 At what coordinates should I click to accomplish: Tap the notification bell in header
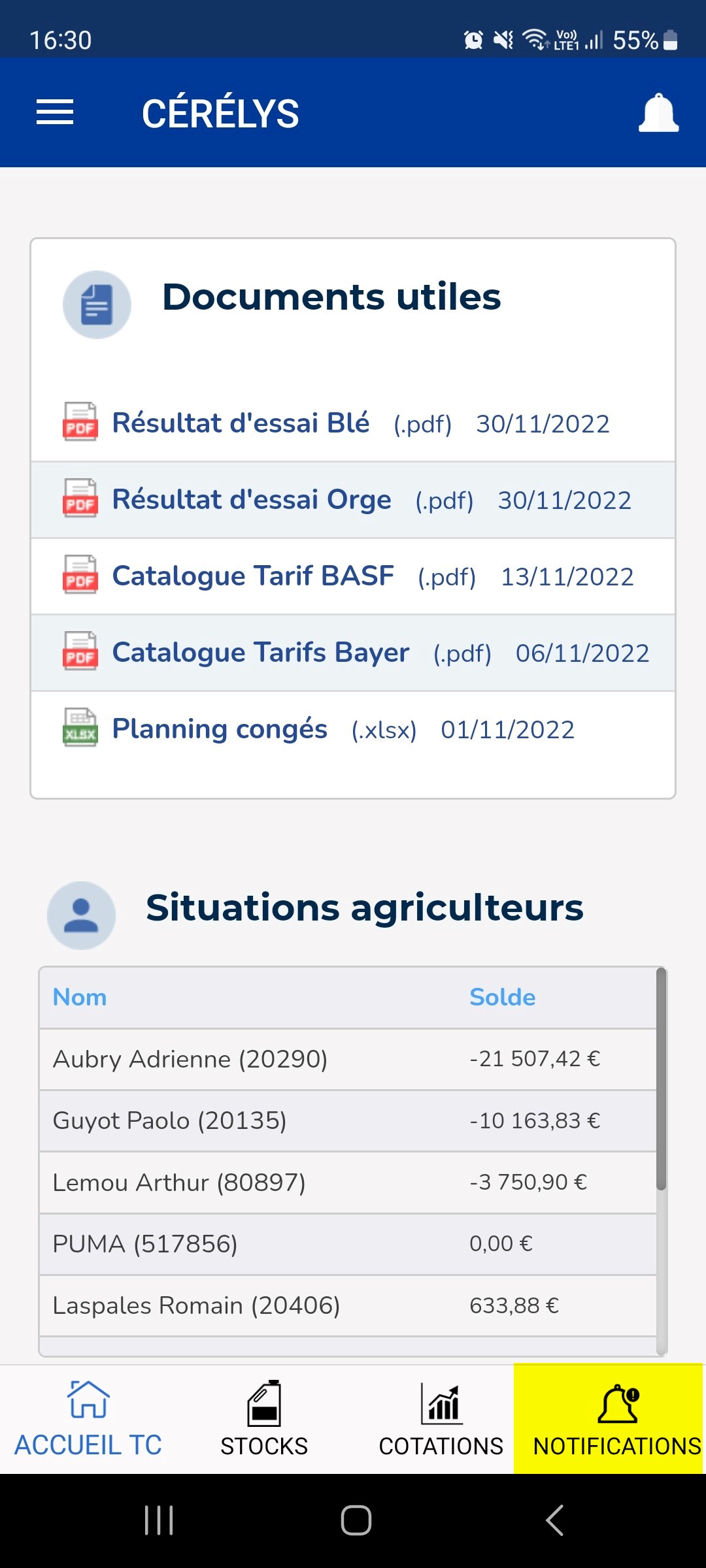(658, 113)
